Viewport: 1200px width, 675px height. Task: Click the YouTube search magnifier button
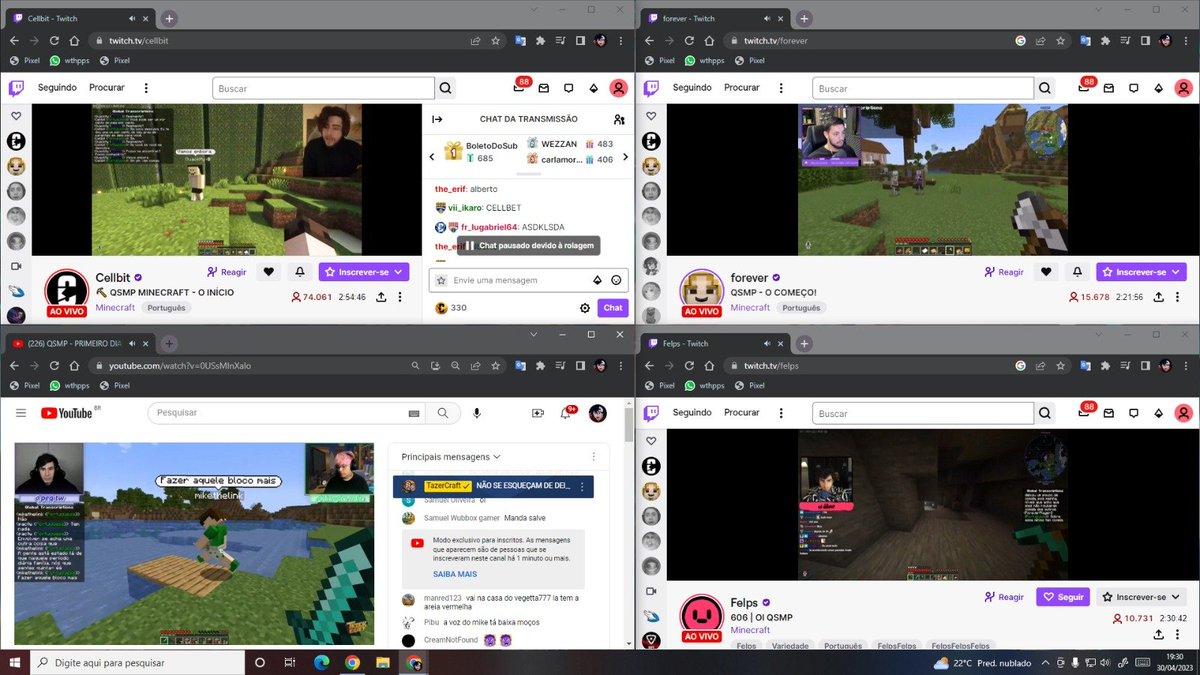pyautogui.click(x=442, y=413)
